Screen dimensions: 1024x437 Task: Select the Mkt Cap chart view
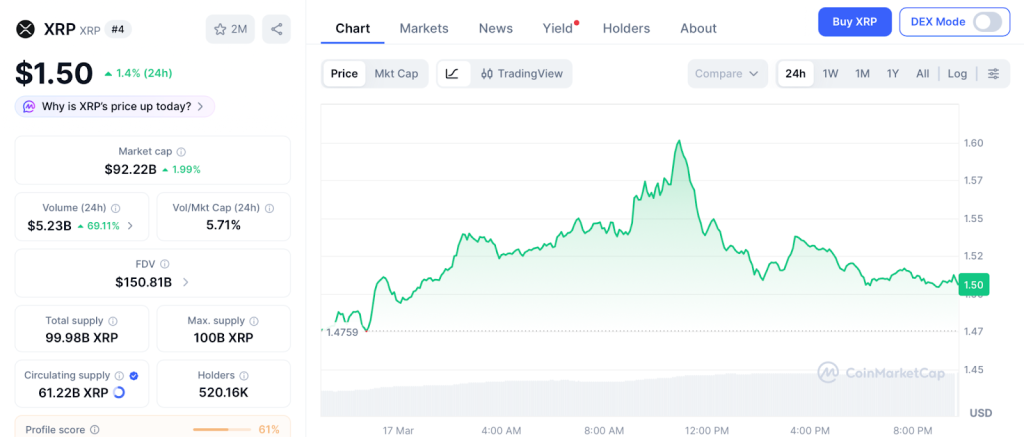pos(396,73)
